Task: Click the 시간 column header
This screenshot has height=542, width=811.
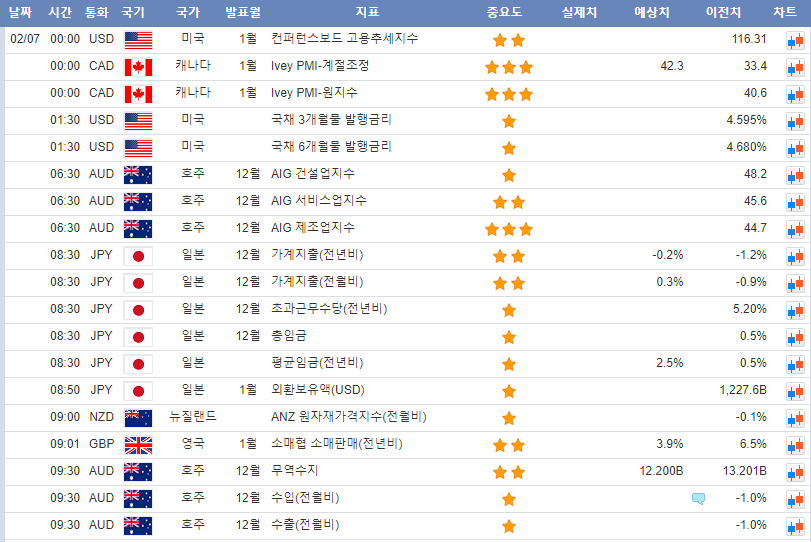Action: [x=60, y=13]
